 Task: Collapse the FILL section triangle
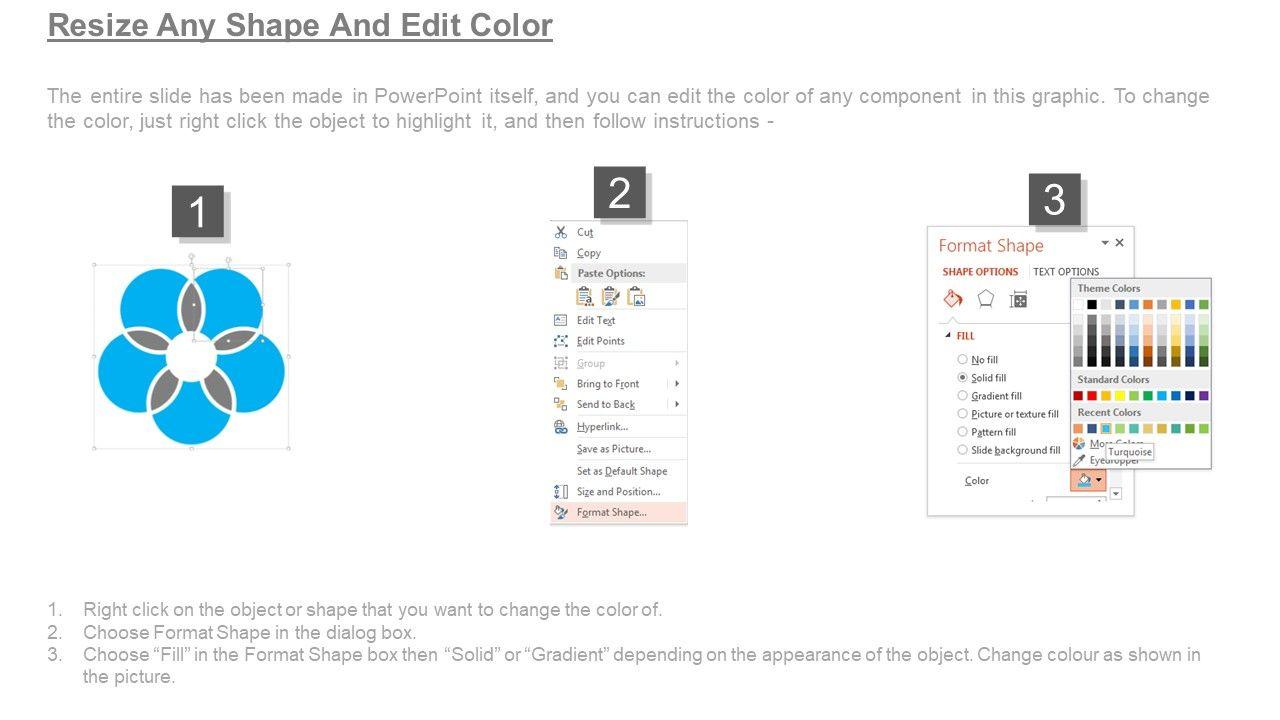click(947, 336)
